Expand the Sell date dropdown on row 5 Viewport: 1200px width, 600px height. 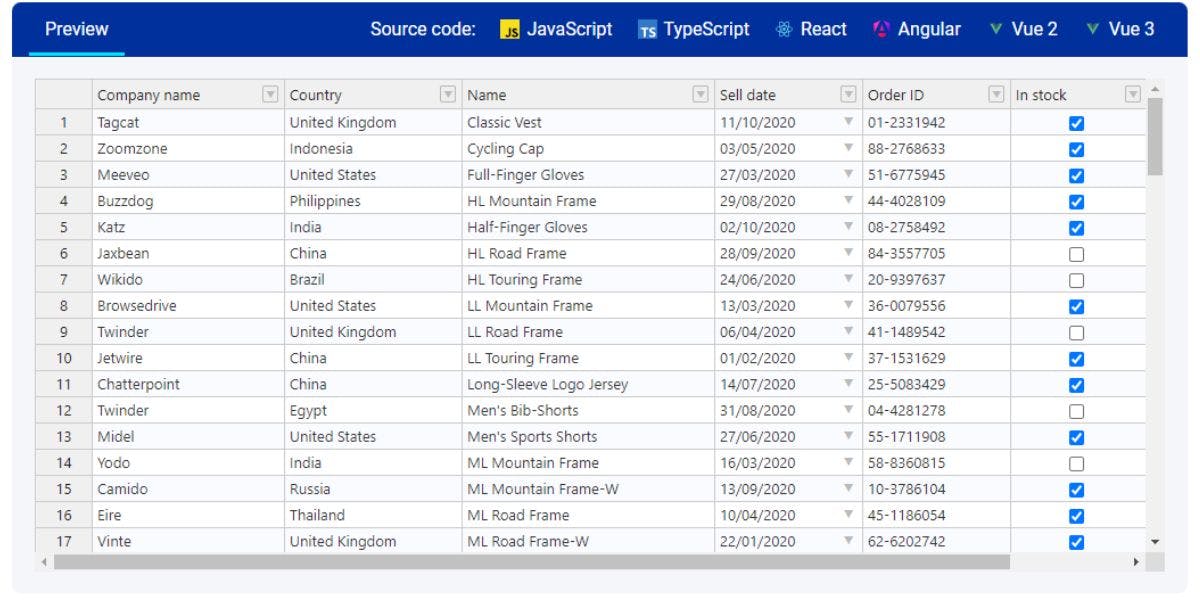(846, 227)
